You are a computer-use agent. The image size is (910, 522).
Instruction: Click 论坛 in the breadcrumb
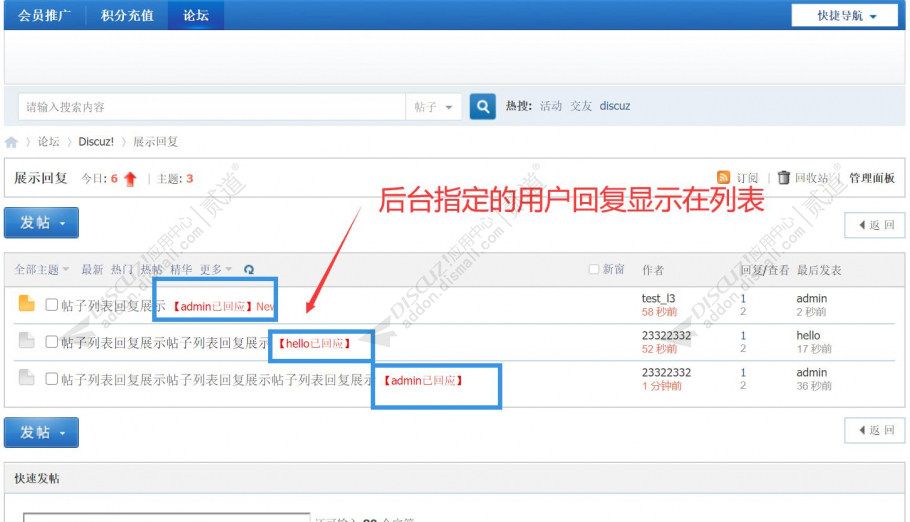pos(49,142)
